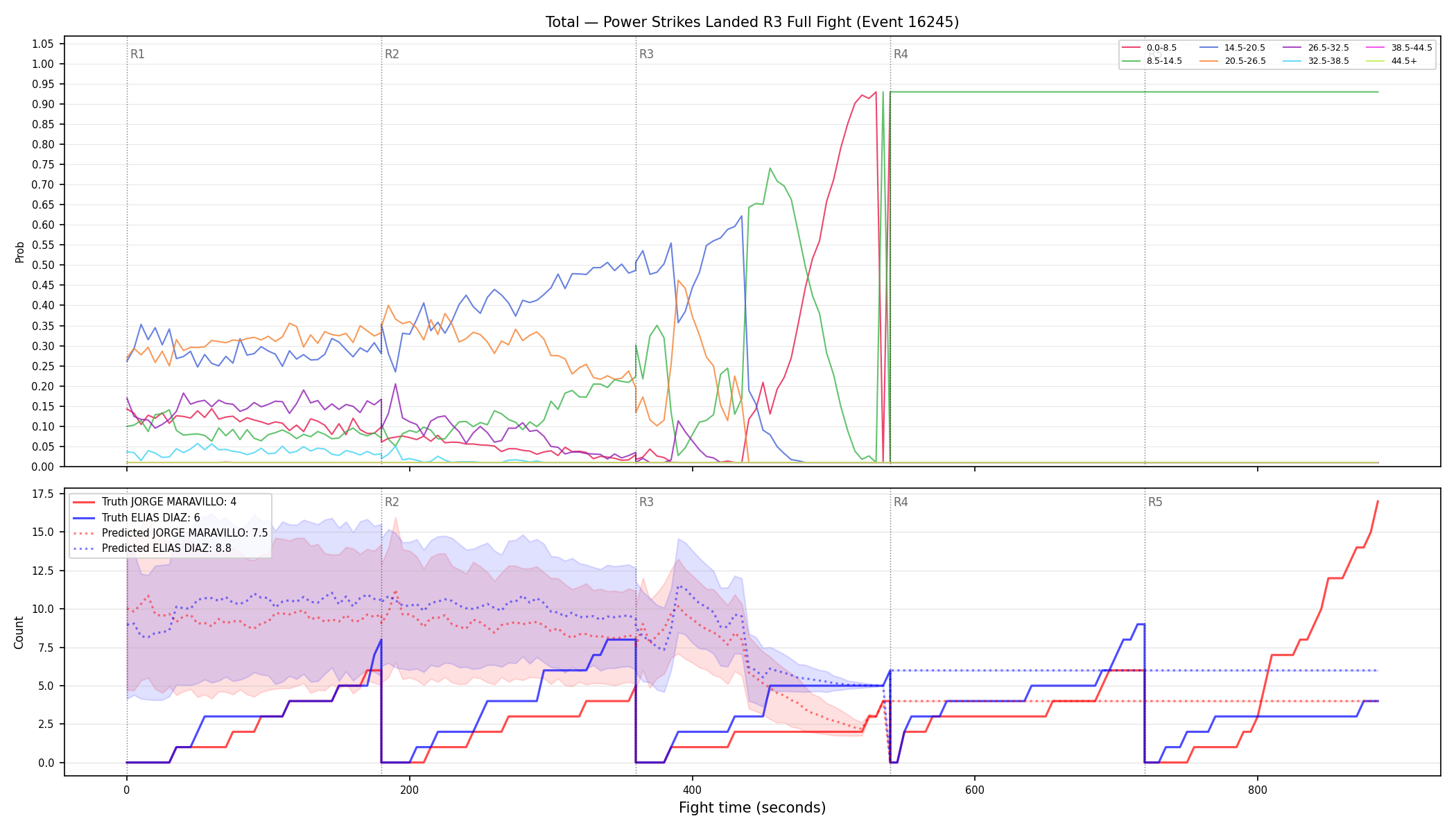Screen dimensions: 1456x832
Task: Click the 1.05 tick on Prob axis
Action: pos(43,44)
